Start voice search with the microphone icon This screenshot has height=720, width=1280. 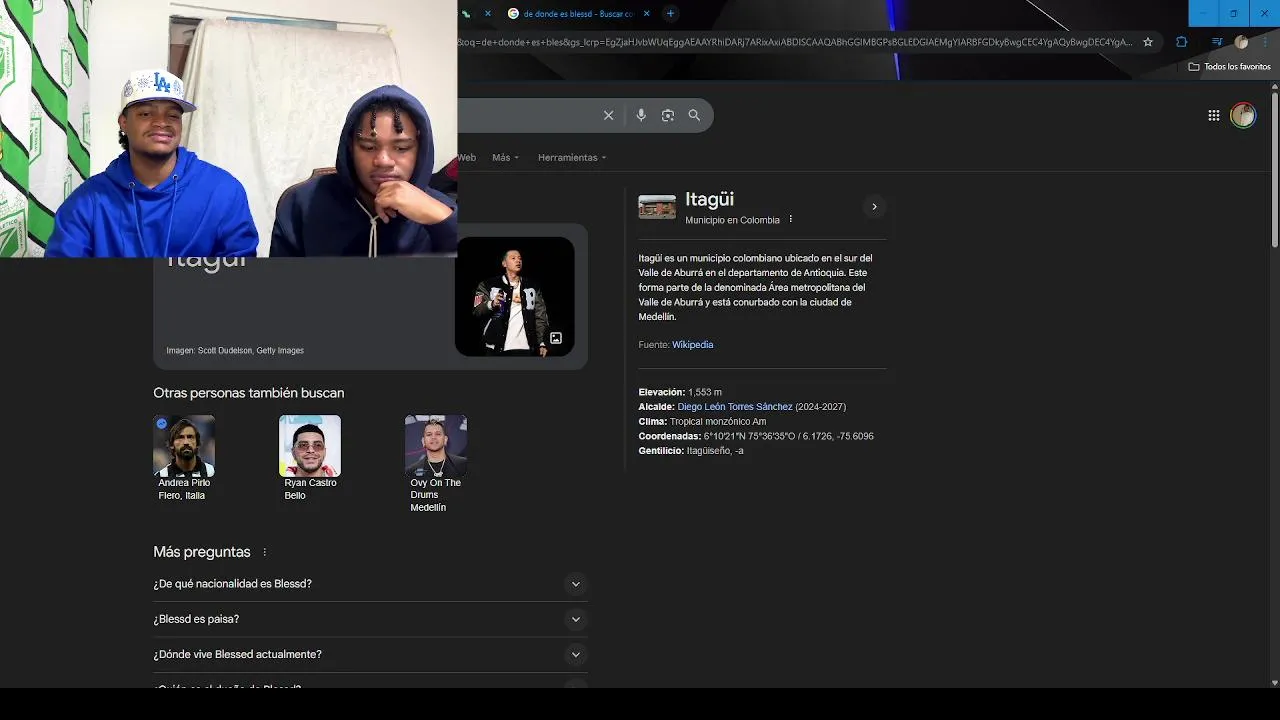pos(641,115)
